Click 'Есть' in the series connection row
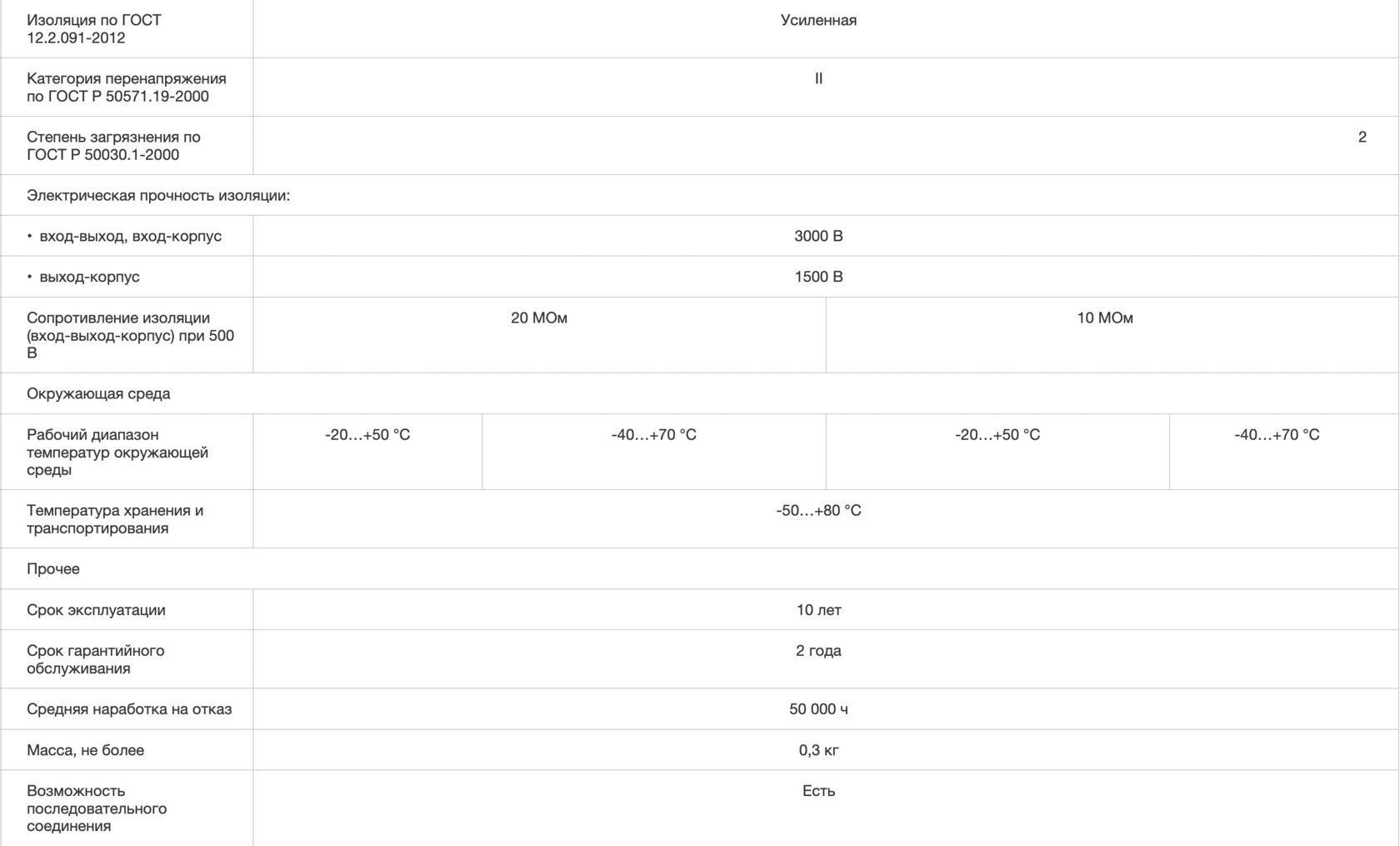 [818, 790]
